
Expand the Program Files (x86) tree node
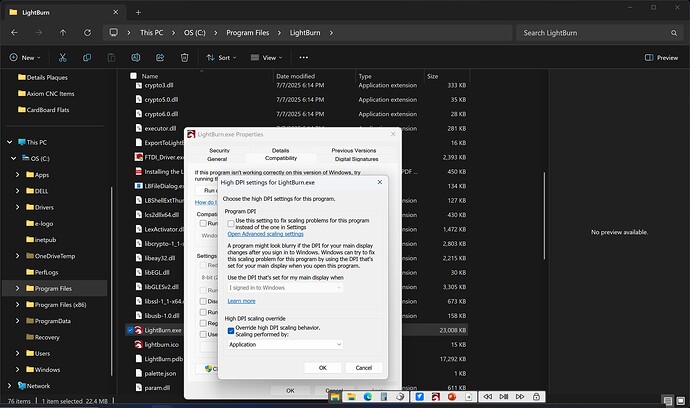pyautogui.click(x=18, y=305)
